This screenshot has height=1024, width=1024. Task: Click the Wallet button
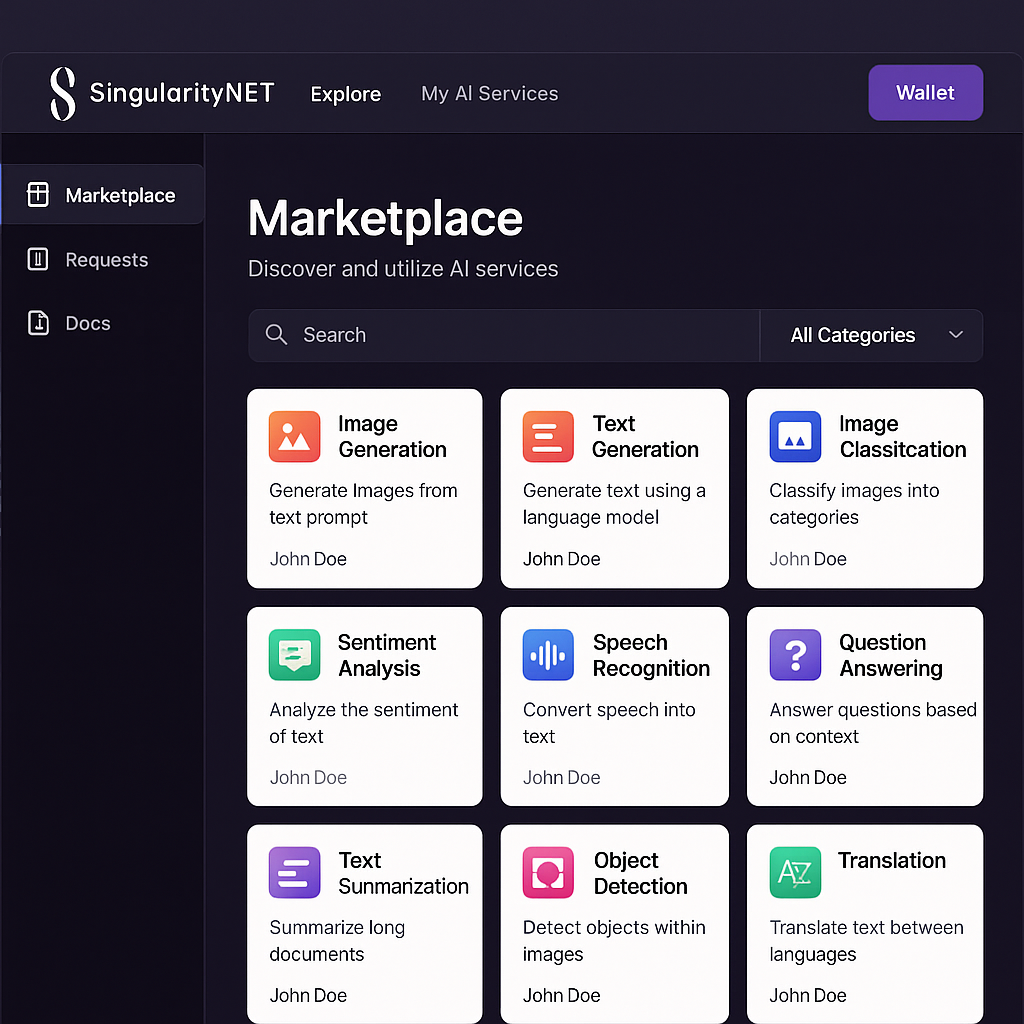pos(925,92)
